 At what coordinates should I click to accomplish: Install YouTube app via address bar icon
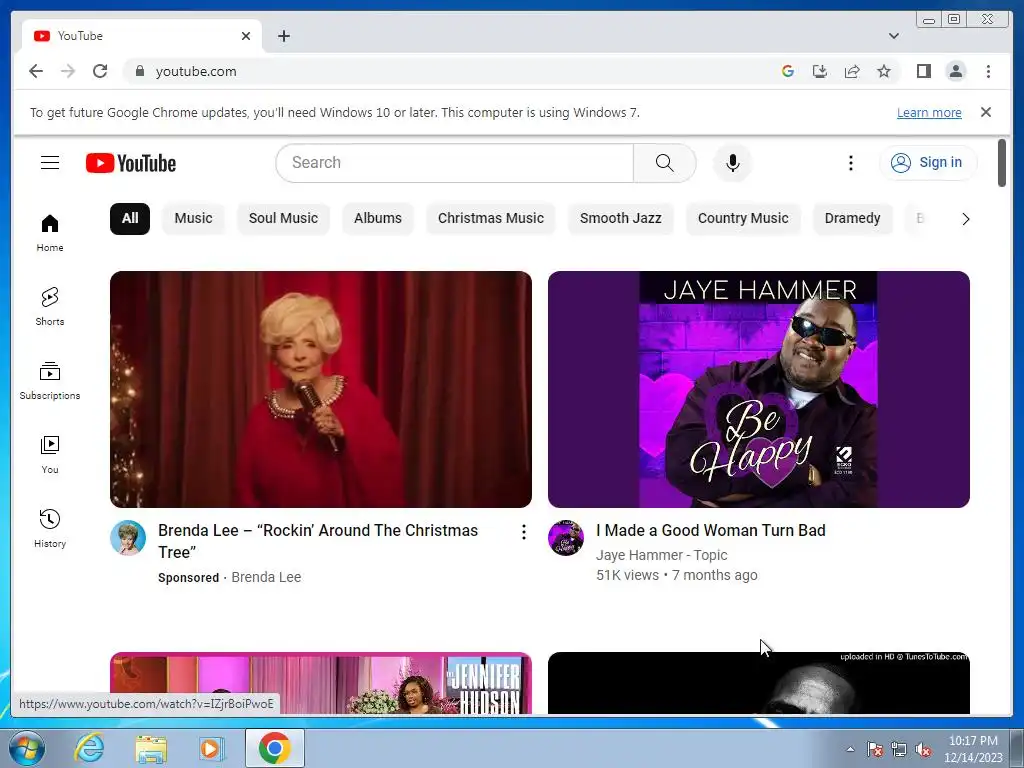[x=820, y=71]
